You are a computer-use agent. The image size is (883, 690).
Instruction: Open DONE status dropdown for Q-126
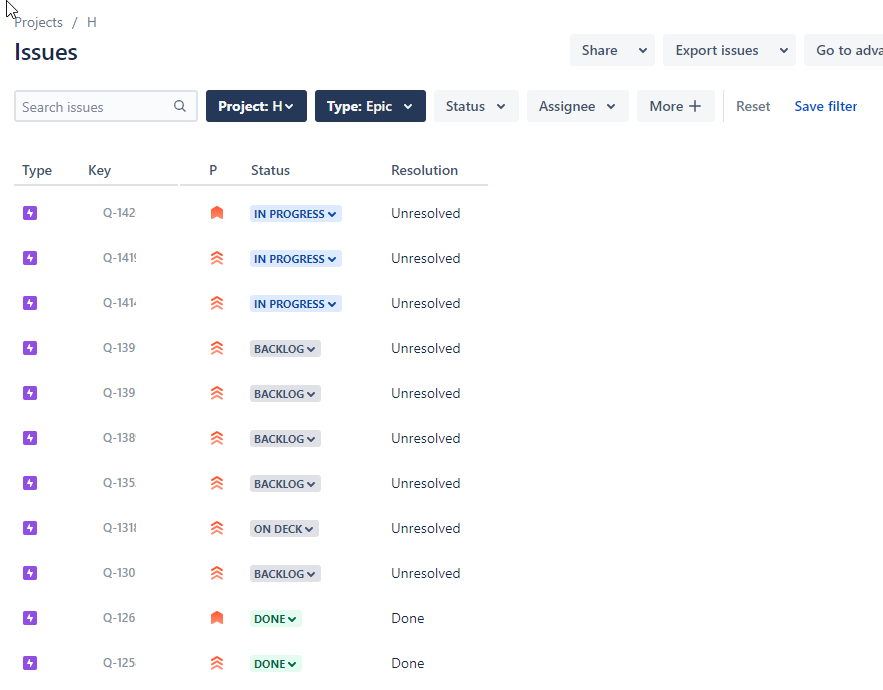(276, 618)
